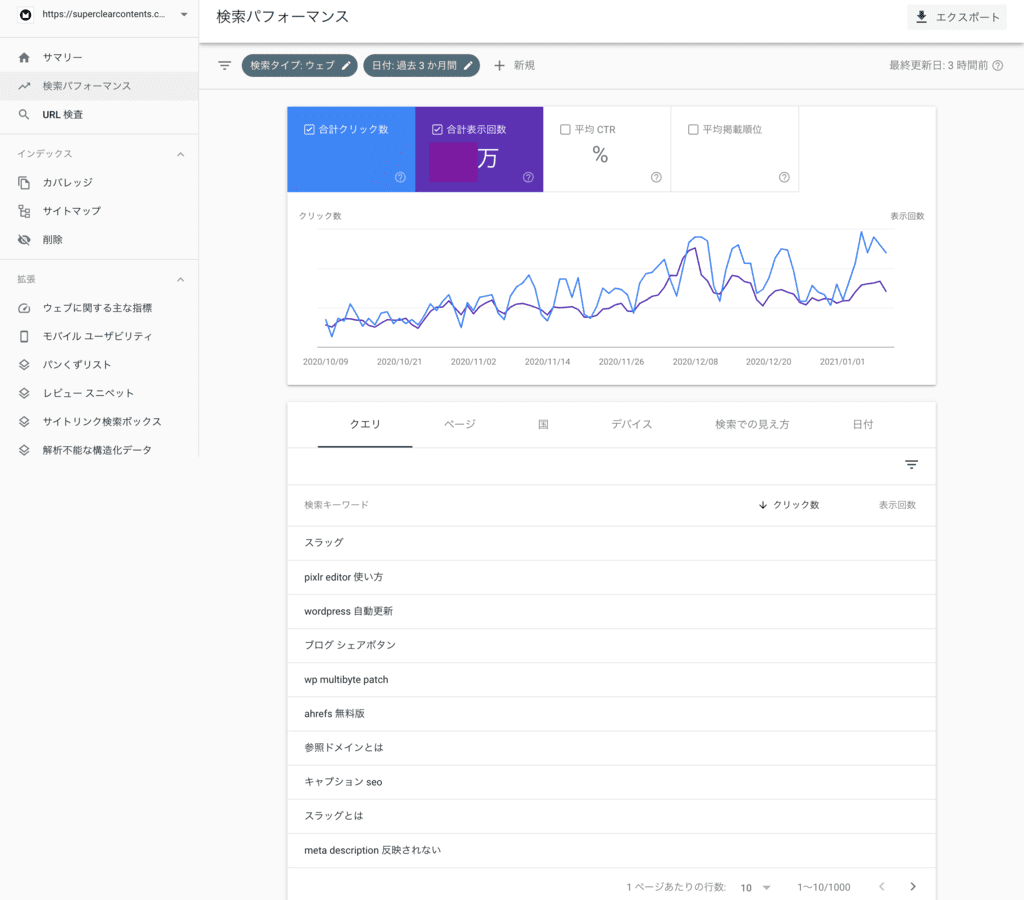Enable the 平均 CTR checkbox

(565, 130)
